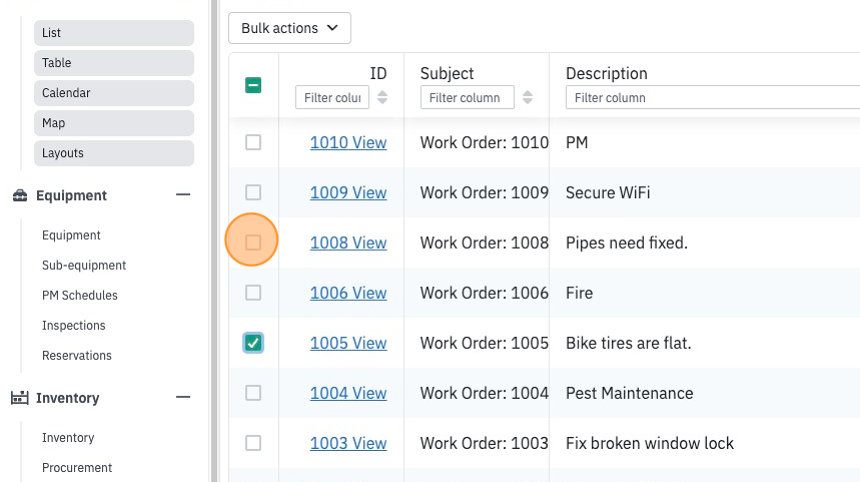The image size is (860, 482).
Task: Check the box for Work Order 1003
Action: click(253, 443)
